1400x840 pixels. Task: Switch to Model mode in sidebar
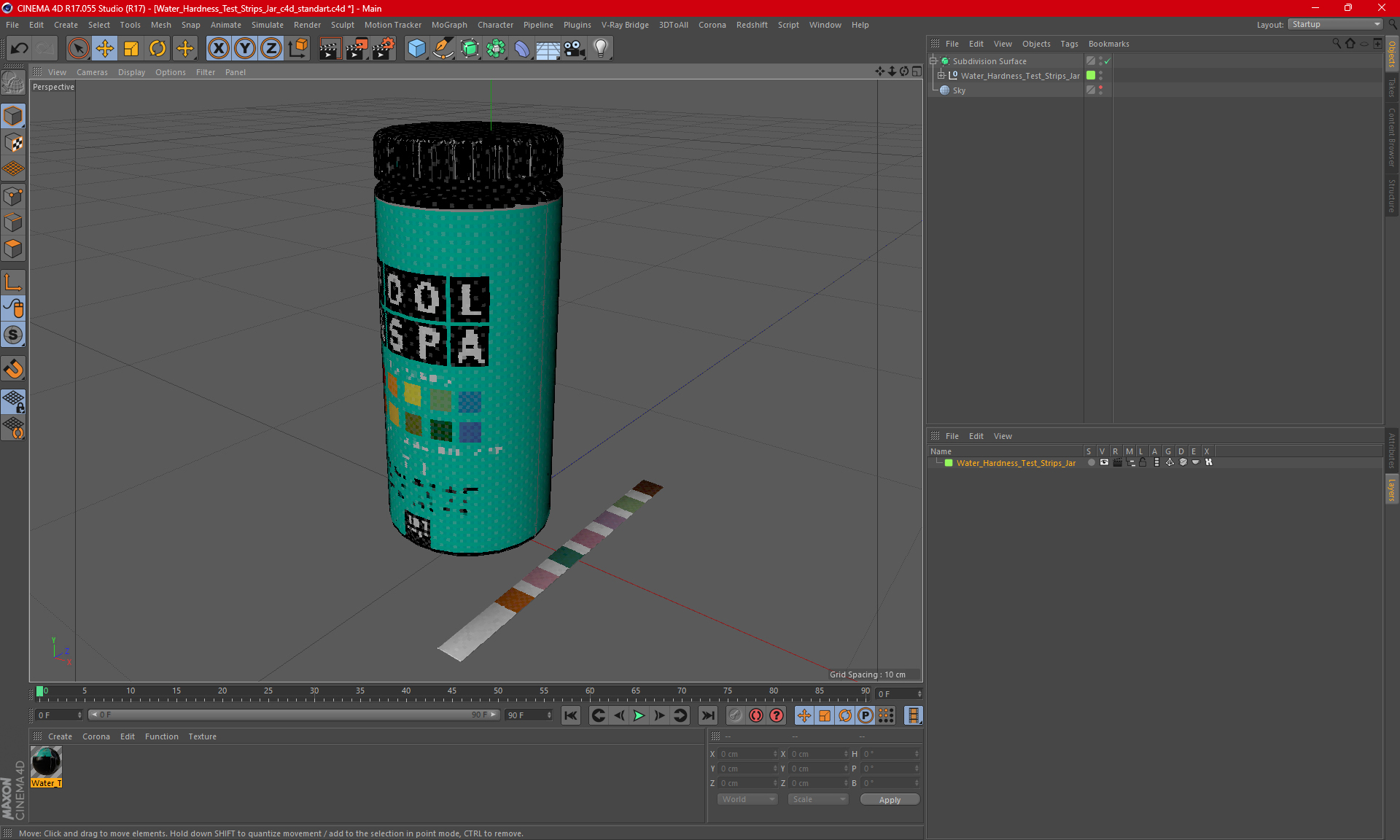[13, 116]
